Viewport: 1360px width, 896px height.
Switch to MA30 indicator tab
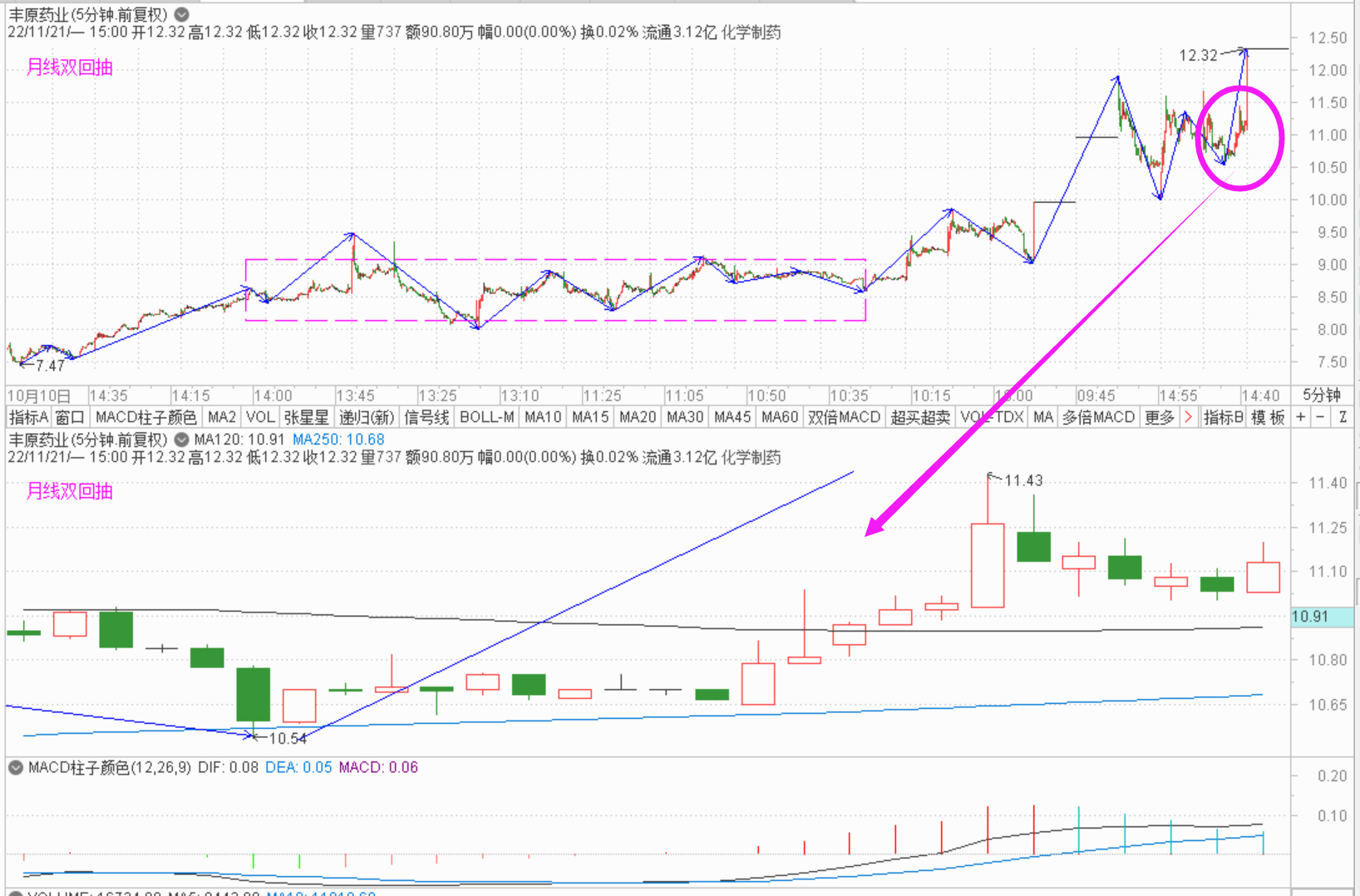pos(686,417)
